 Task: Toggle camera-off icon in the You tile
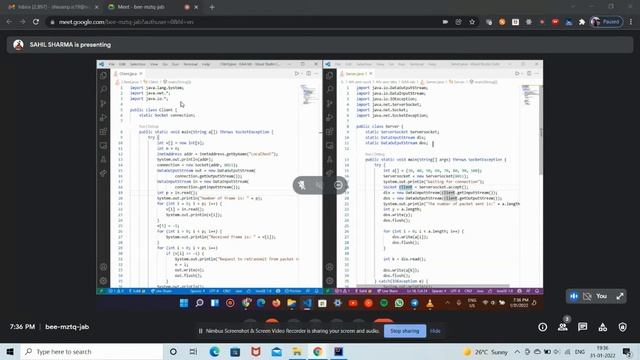(587, 296)
